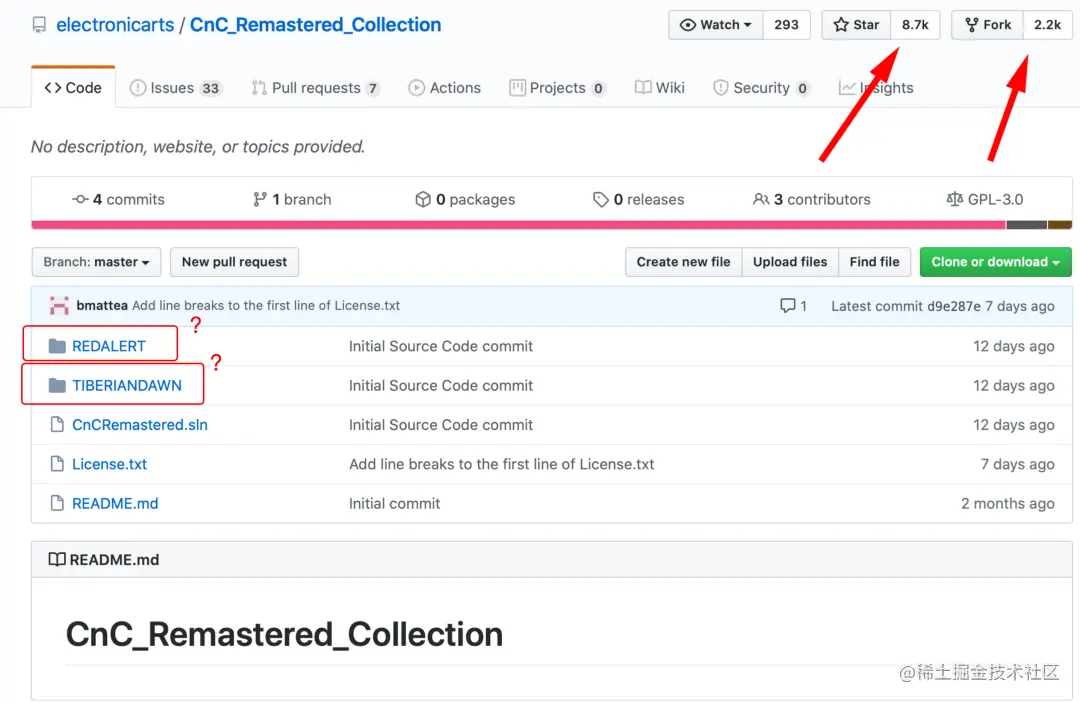The image size is (1080, 703).
Task: Open the License.txt file
Action: tap(110, 464)
